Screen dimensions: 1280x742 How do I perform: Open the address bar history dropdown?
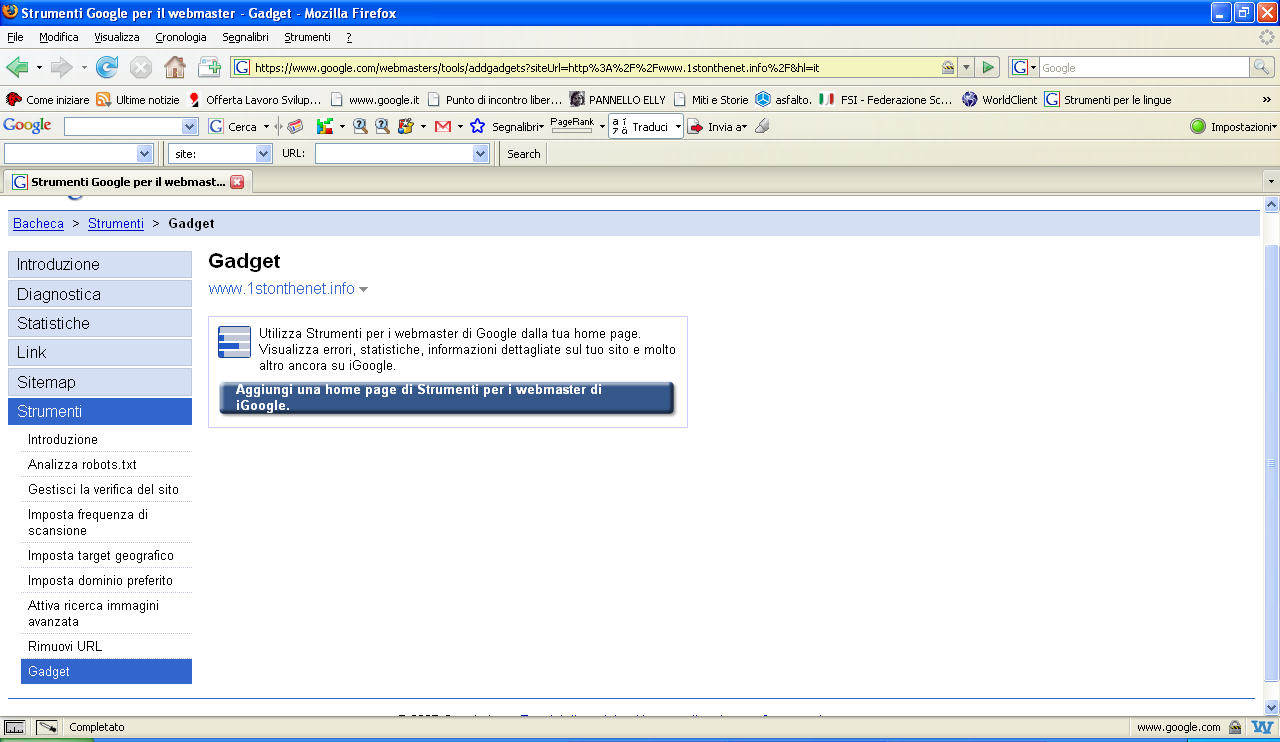click(966, 67)
